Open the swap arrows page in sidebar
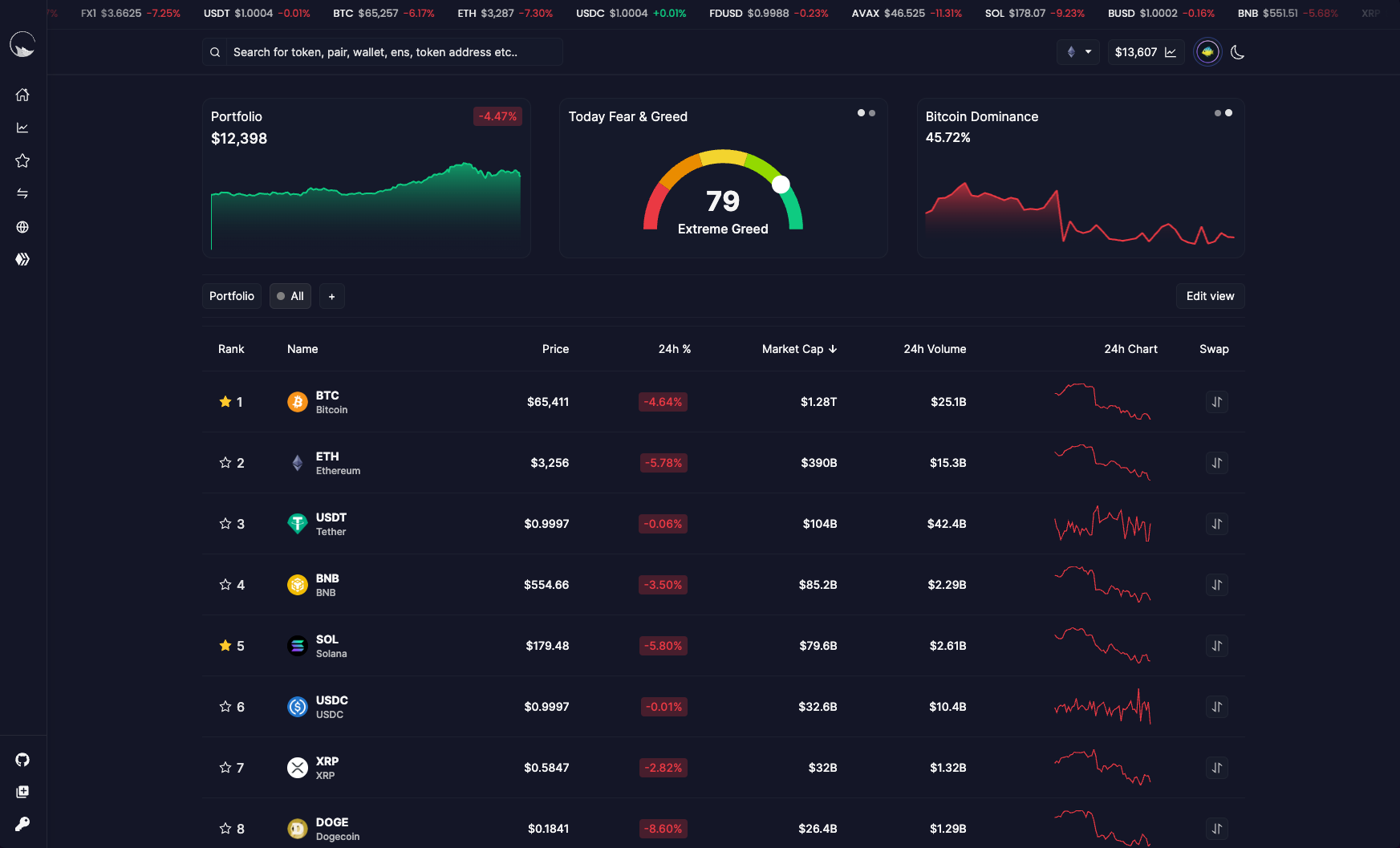 pyautogui.click(x=22, y=193)
